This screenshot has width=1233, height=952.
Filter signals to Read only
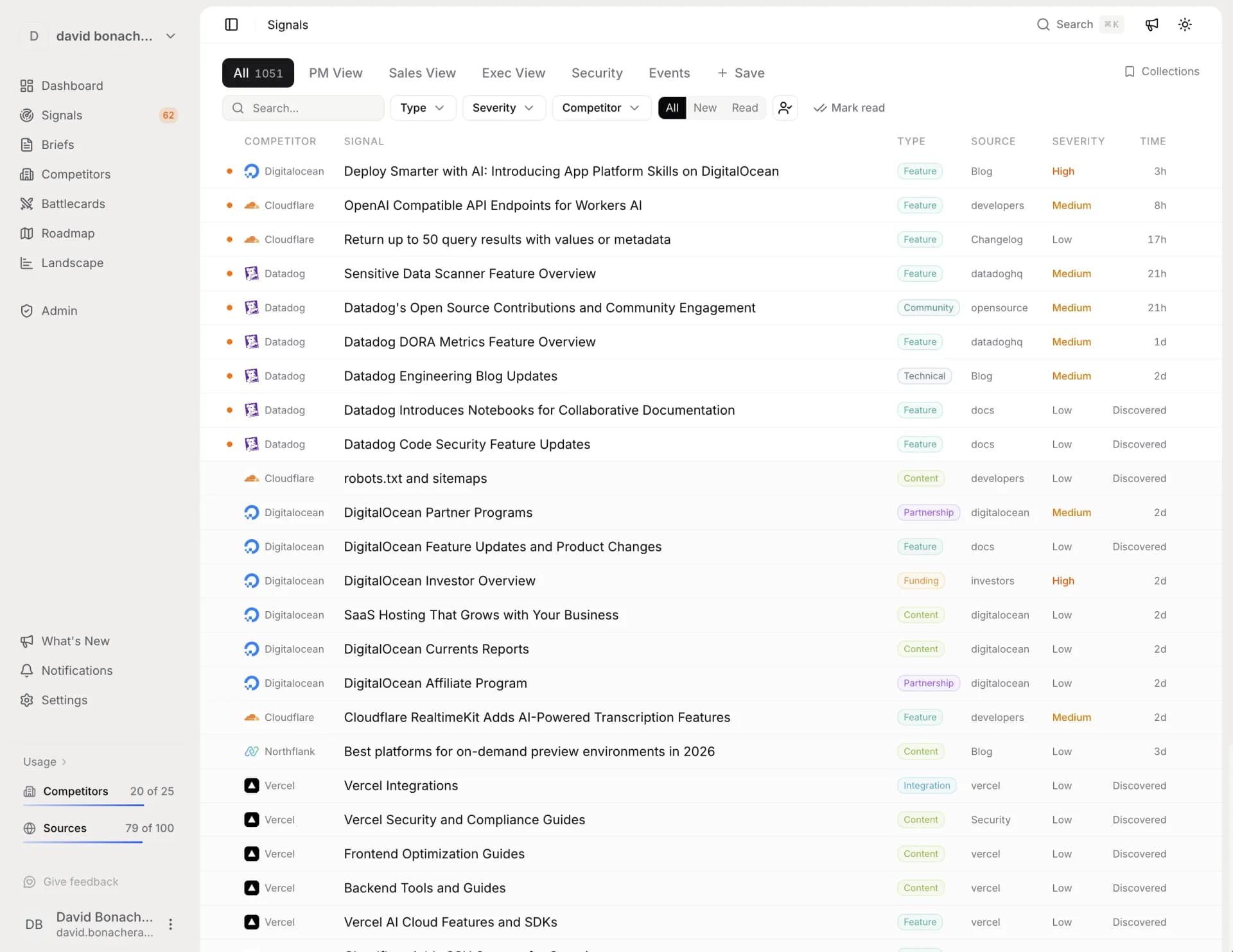tap(744, 108)
